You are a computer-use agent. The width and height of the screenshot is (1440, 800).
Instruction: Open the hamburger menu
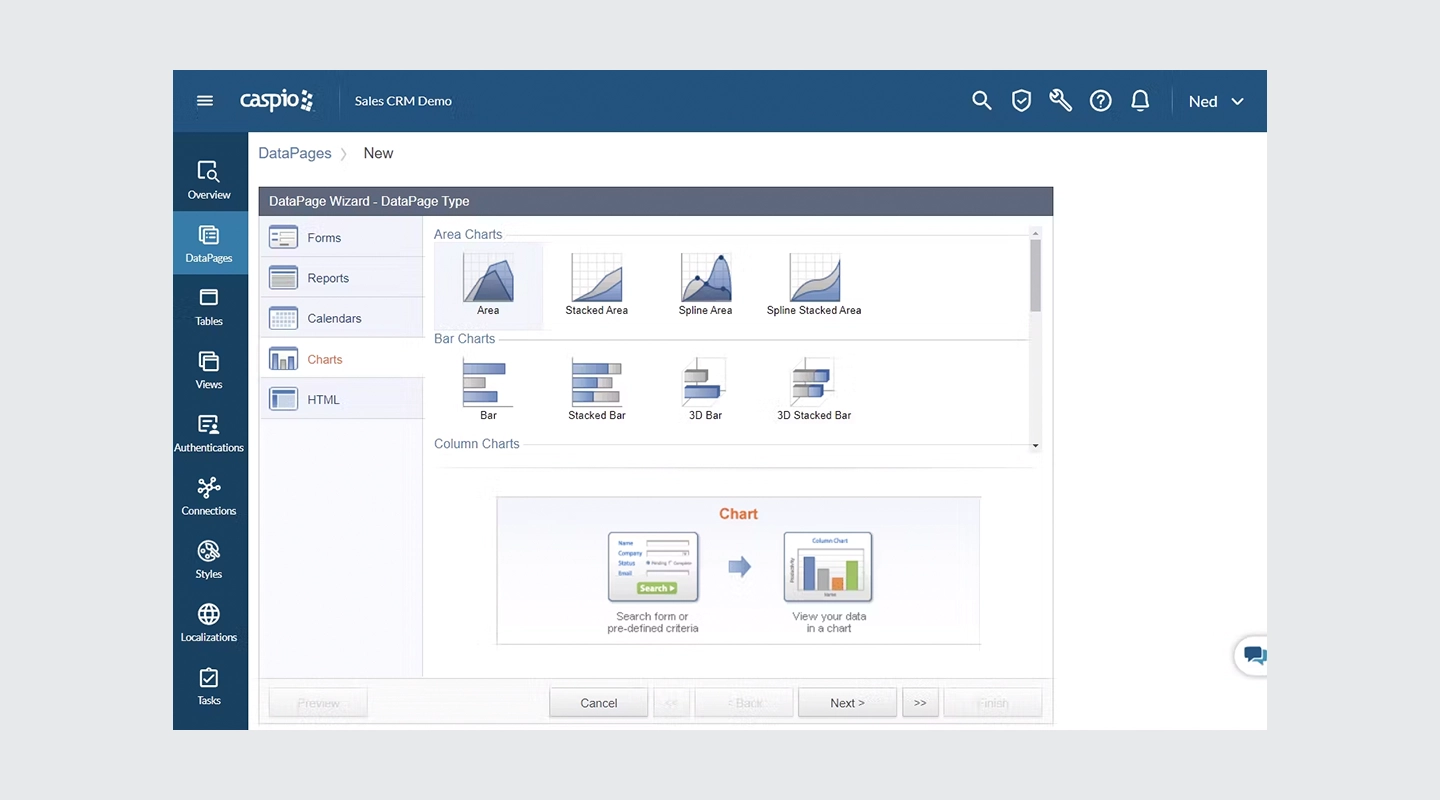(205, 101)
